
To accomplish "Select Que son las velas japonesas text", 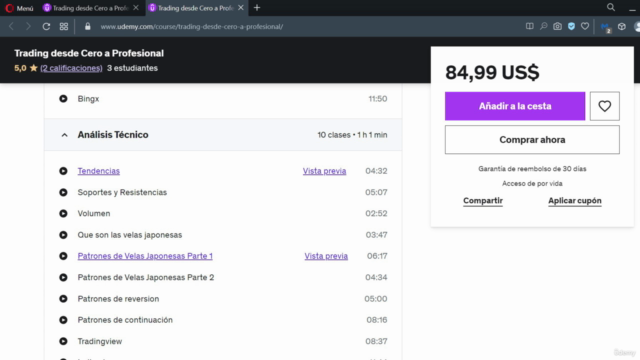I will (x=130, y=235).
